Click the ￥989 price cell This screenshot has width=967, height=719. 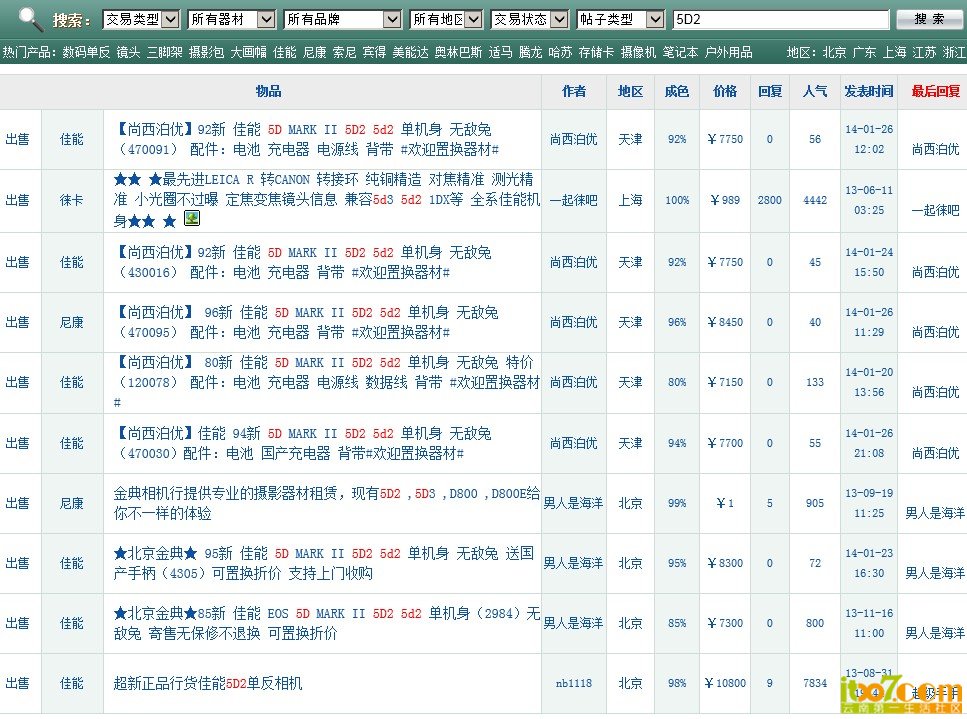pos(725,200)
